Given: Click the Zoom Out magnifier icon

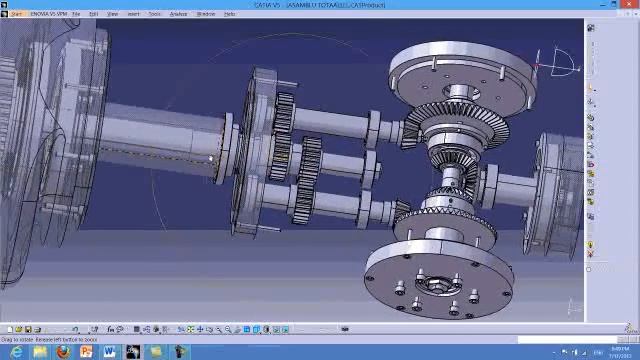Looking at the screenshot, I should (228, 329).
